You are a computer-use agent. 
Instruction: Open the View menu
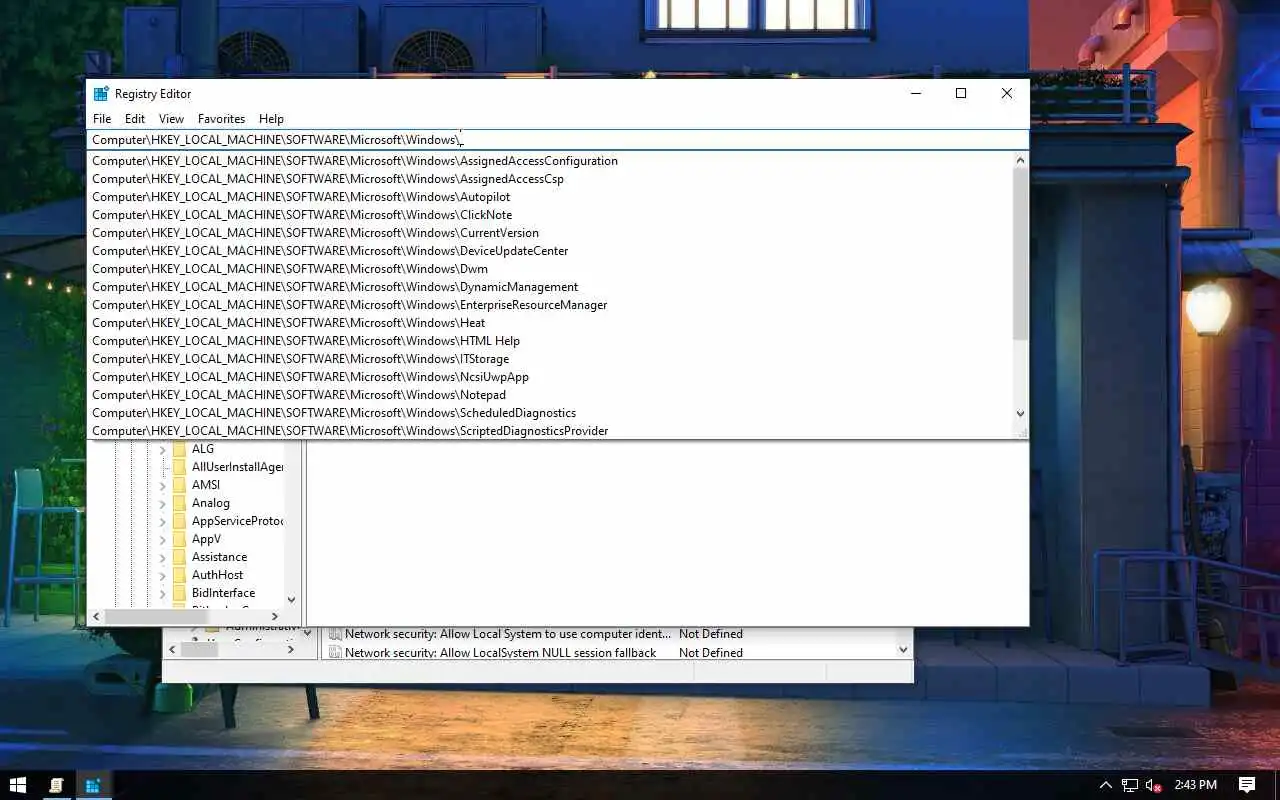pyautogui.click(x=171, y=118)
